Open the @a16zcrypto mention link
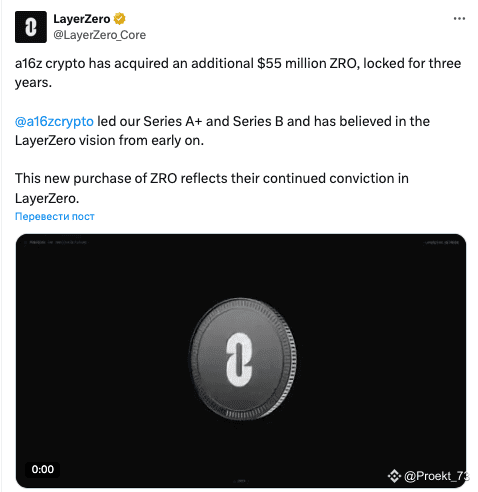Viewport: 478px width, 492px height. pyautogui.click(x=54, y=121)
